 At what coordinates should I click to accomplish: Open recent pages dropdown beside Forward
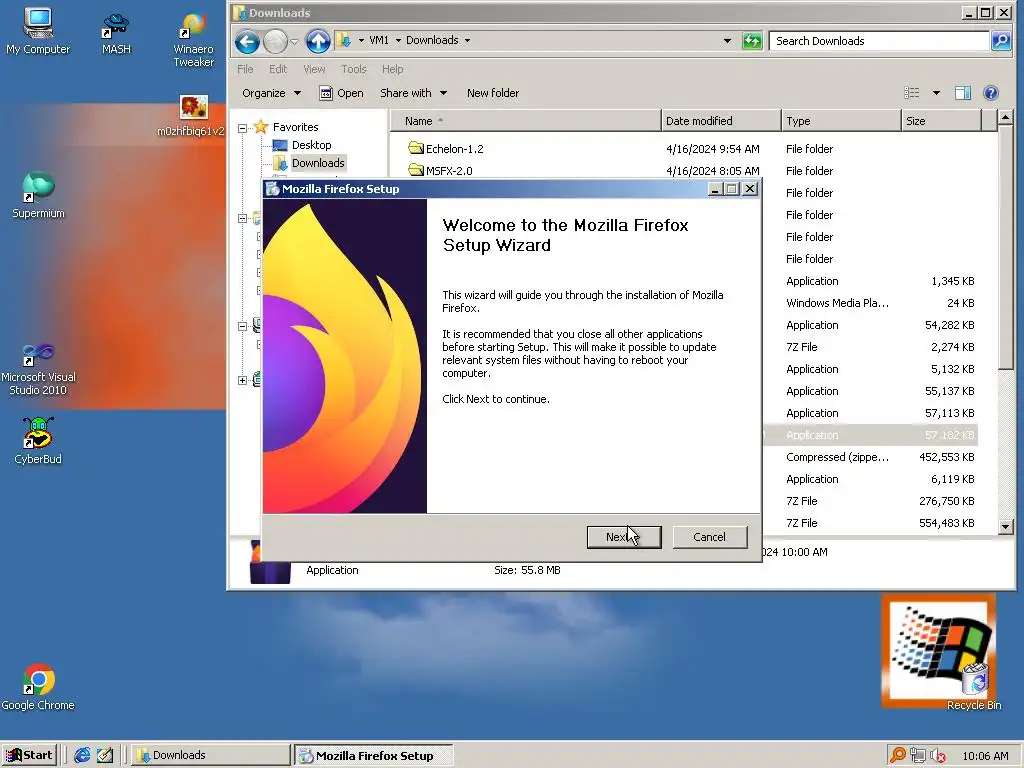[294, 42]
